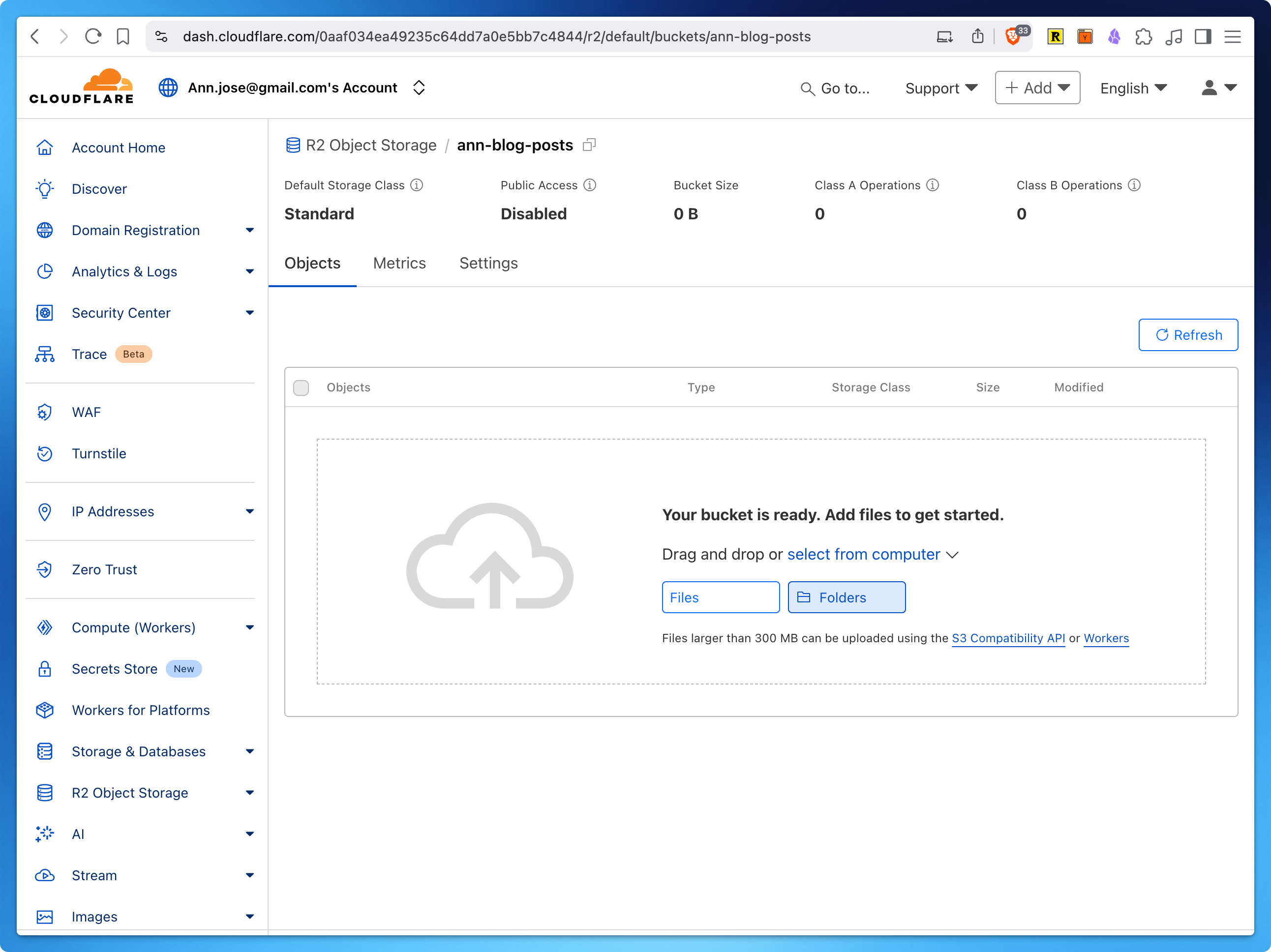Open the browser hamburger menu

[x=1233, y=37]
